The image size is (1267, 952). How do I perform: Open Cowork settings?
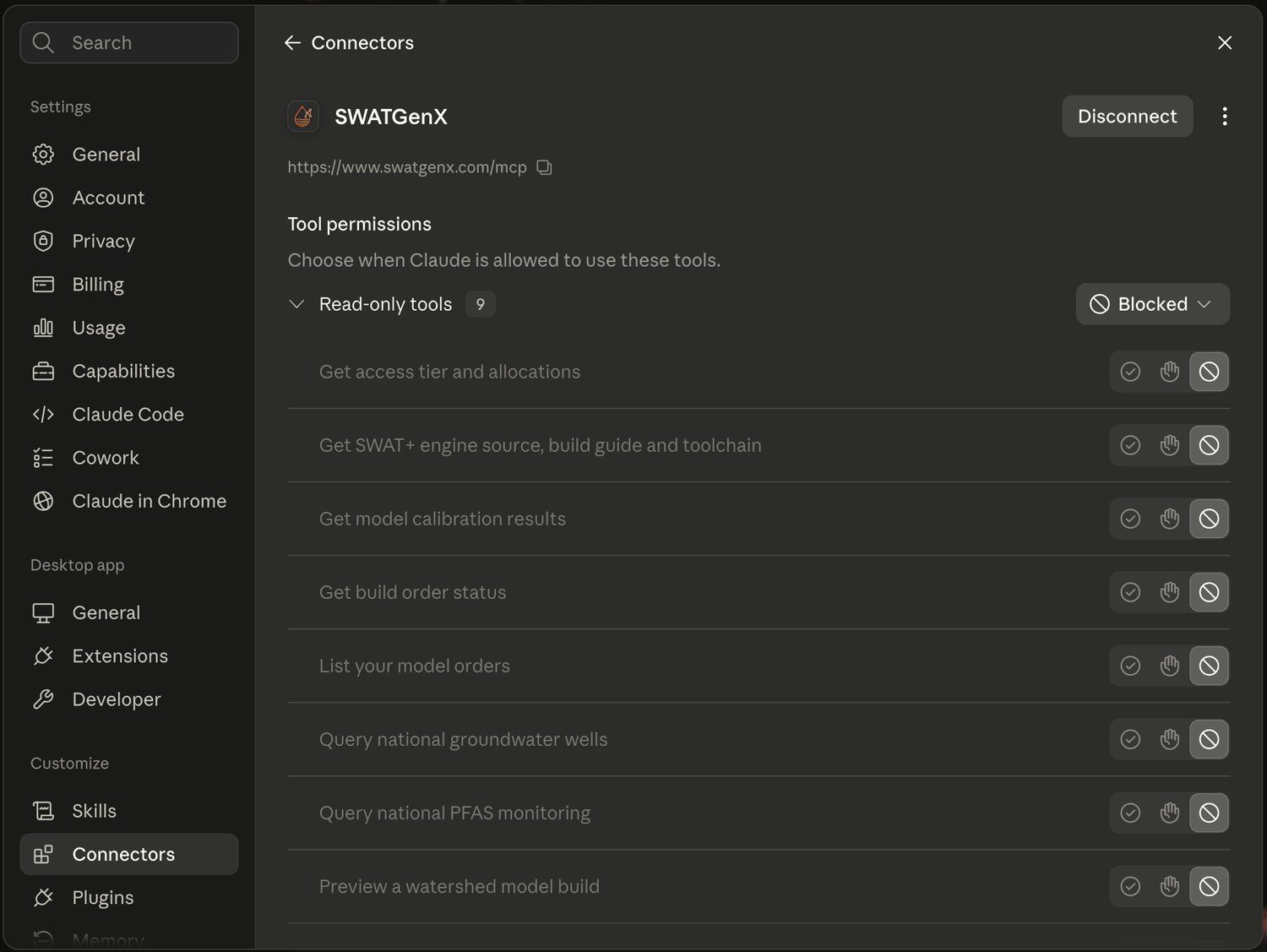coord(129,458)
